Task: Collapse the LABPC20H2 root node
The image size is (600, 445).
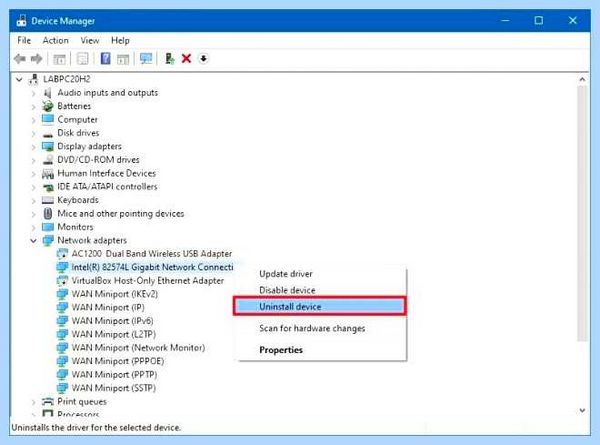Action: 19,80
